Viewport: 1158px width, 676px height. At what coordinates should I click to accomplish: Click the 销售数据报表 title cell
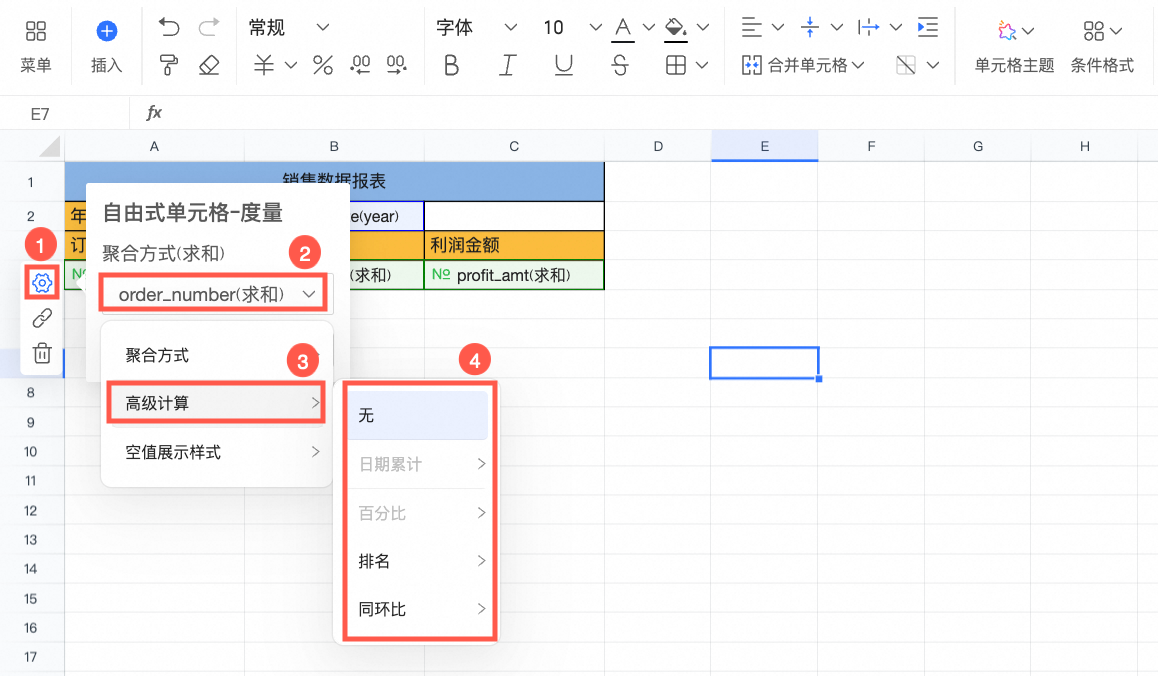[x=334, y=181]
